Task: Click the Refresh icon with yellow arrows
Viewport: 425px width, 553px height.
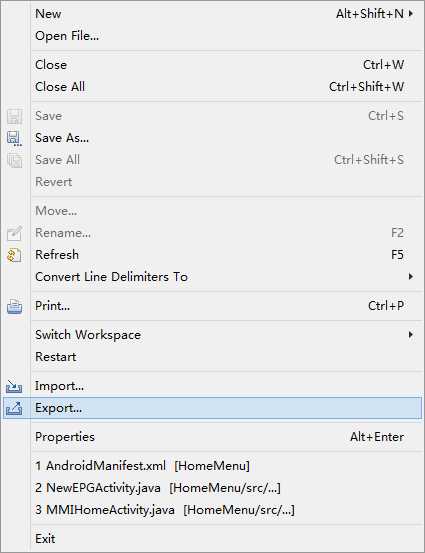Action: tap(14, 255)
